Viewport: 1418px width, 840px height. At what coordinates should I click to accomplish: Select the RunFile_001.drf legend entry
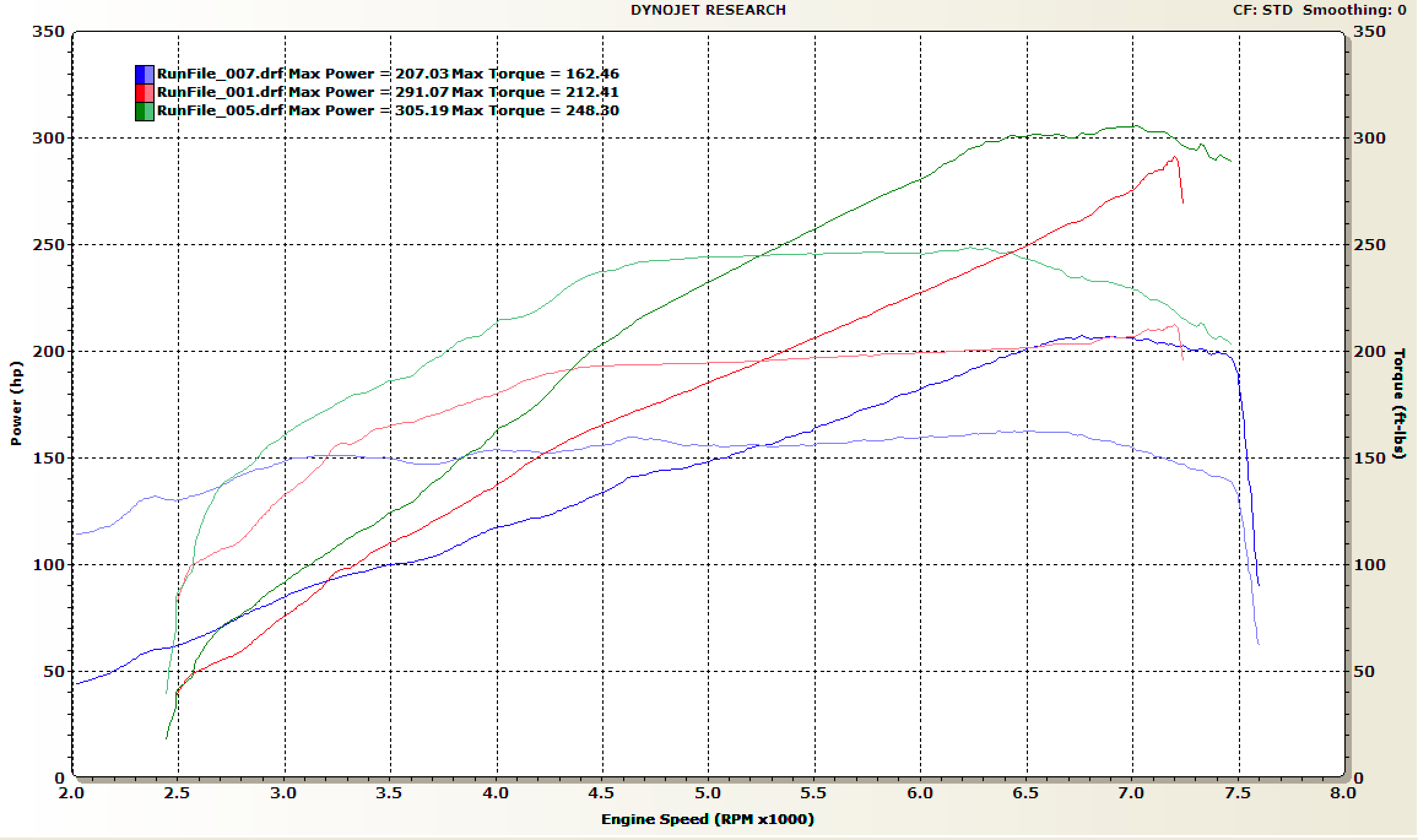tap(220, 93)
